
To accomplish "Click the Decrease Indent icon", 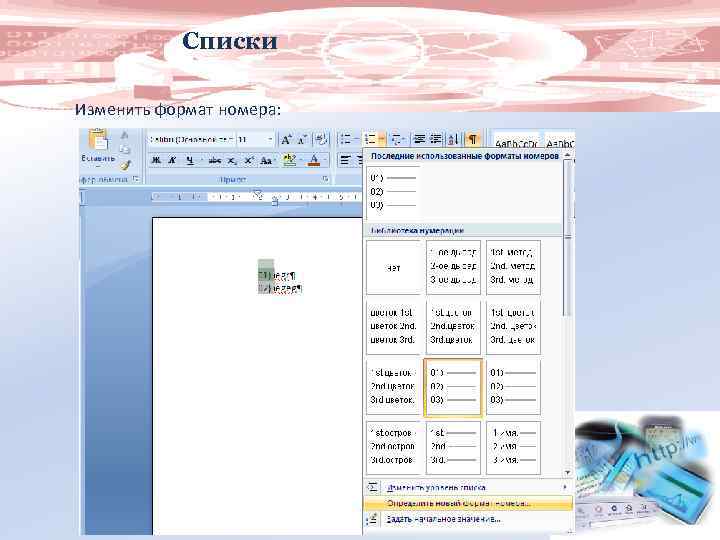I will pos(419,139).
